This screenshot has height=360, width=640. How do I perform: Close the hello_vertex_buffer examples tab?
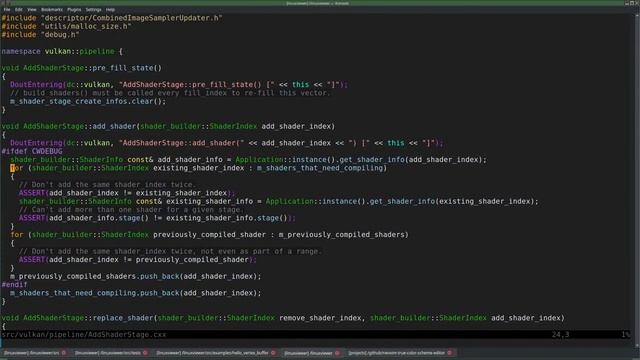point(273,353)
